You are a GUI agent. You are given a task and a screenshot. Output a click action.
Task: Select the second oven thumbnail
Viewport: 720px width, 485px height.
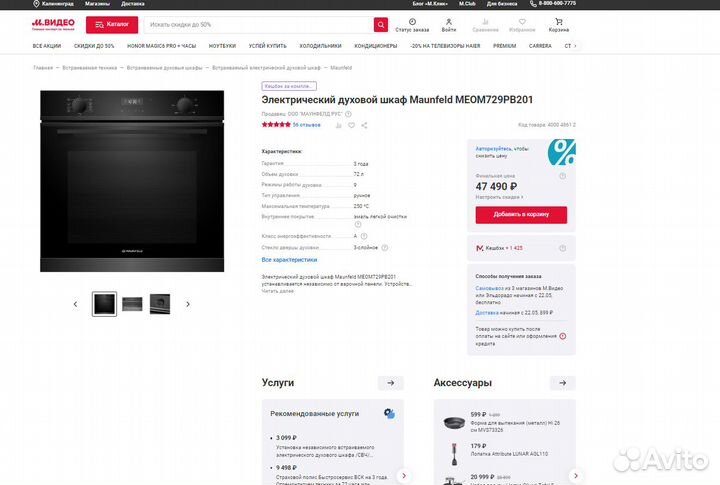point(132,304)
